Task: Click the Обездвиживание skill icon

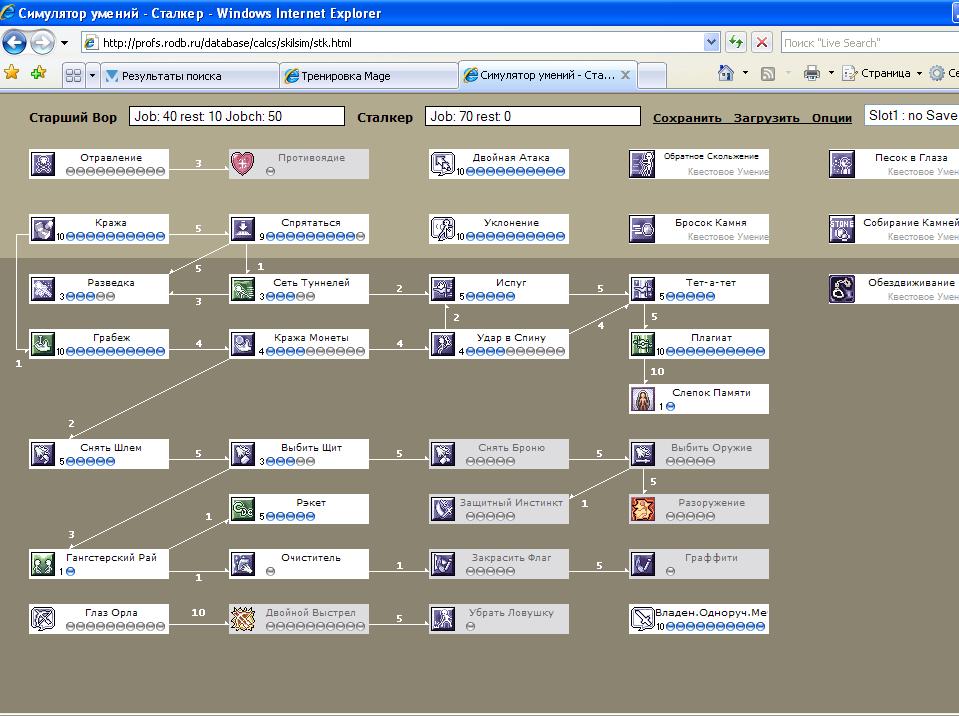Action: pyautogui.click(x=842, y=289)
